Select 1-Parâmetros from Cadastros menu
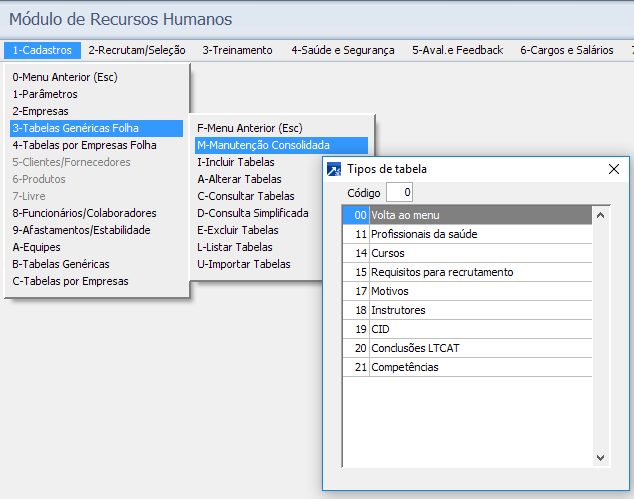Screen dimensions: 634x499 (45, 94)
